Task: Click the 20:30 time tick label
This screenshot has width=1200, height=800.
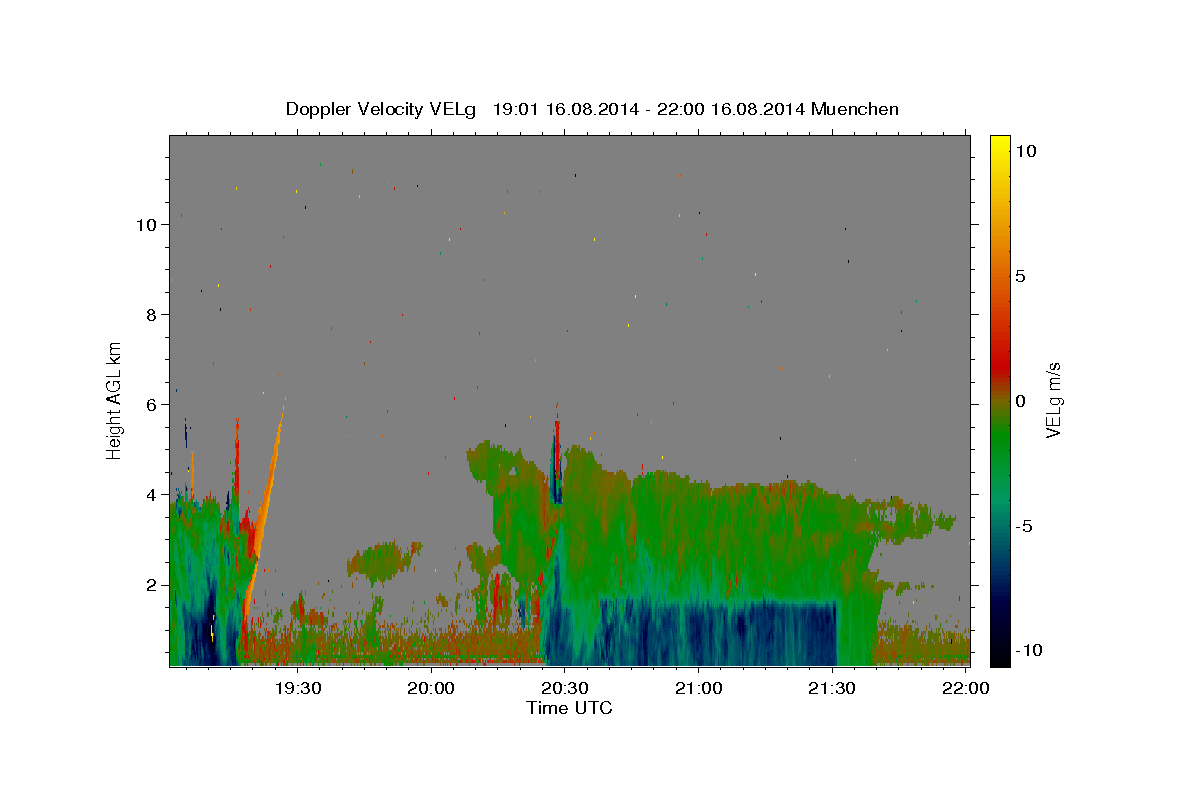Action: [x=564, y=688]
